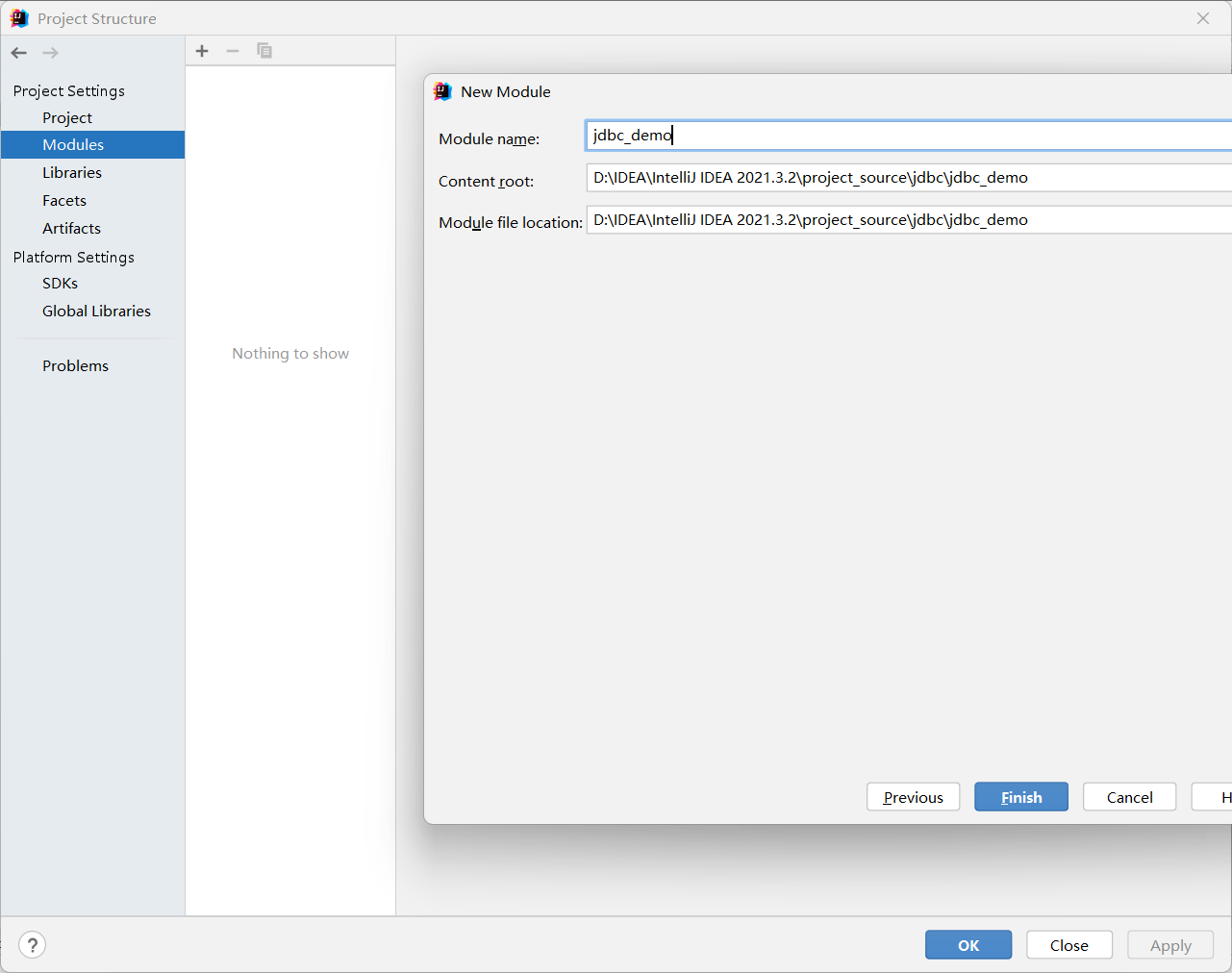The image size is (1232, 973).
Task: Click the Module file location field
Action: coord(909,220)
